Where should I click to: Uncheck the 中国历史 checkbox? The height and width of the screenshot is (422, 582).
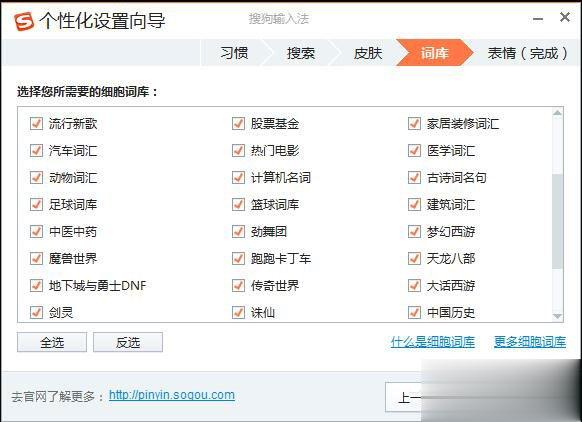(414, 312)
